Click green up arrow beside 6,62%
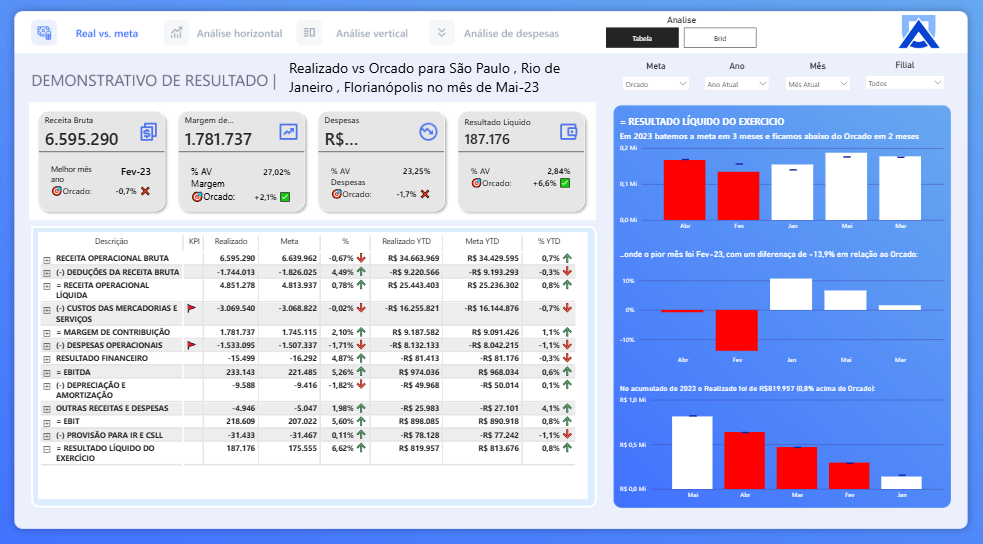The image size is (983, 544). tap(361, 448)
